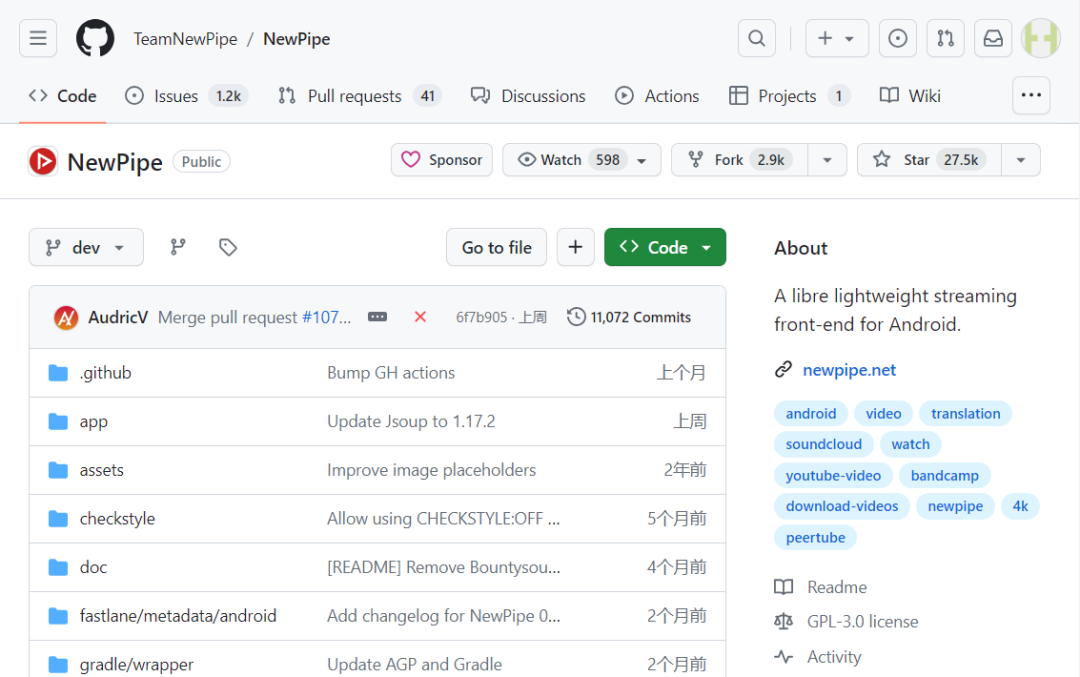Switch to the Wiki tab

(910, 96)
